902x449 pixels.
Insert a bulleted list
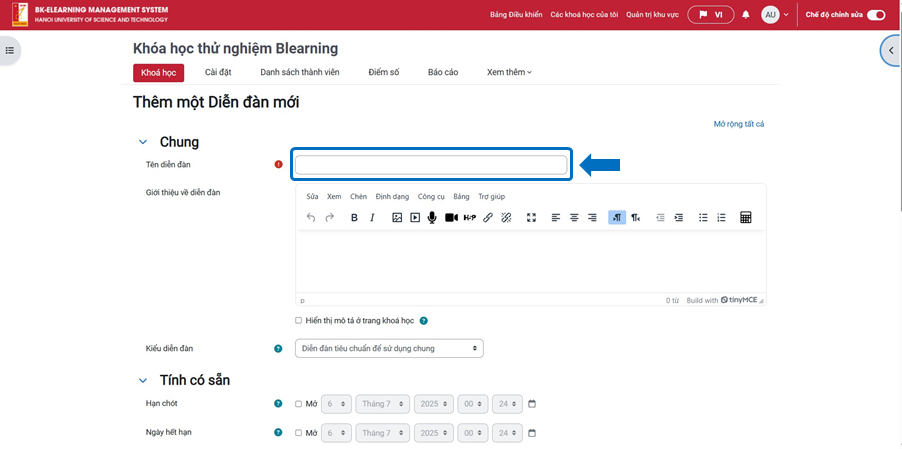pos(703,217)
